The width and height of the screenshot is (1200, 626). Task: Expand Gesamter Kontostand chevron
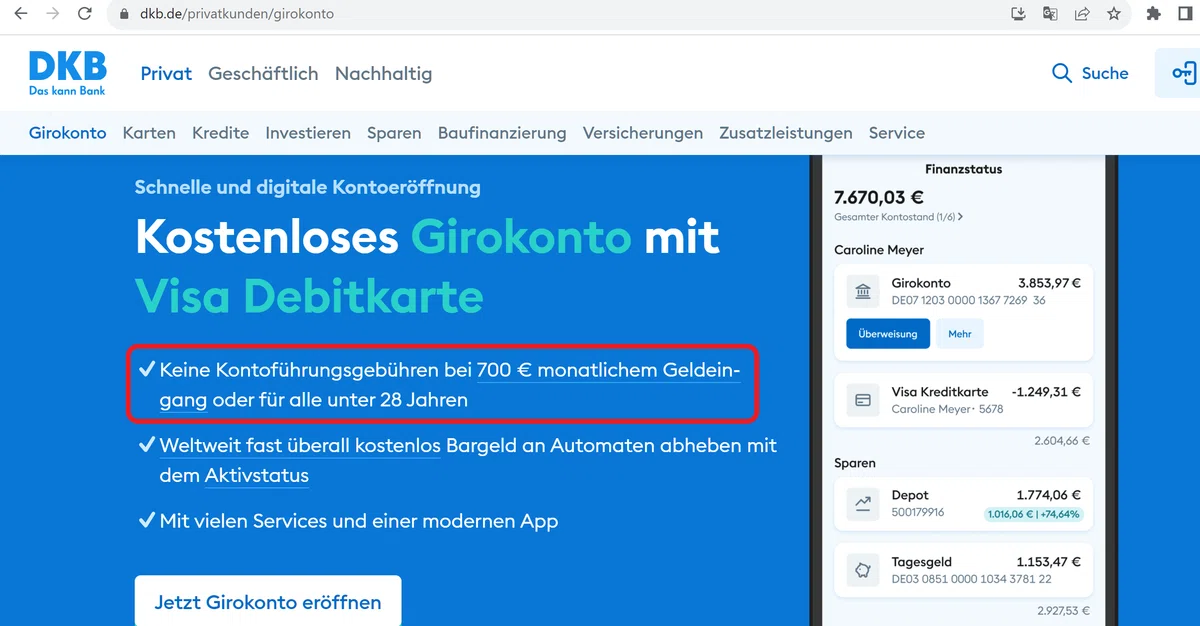click(960, 217)
